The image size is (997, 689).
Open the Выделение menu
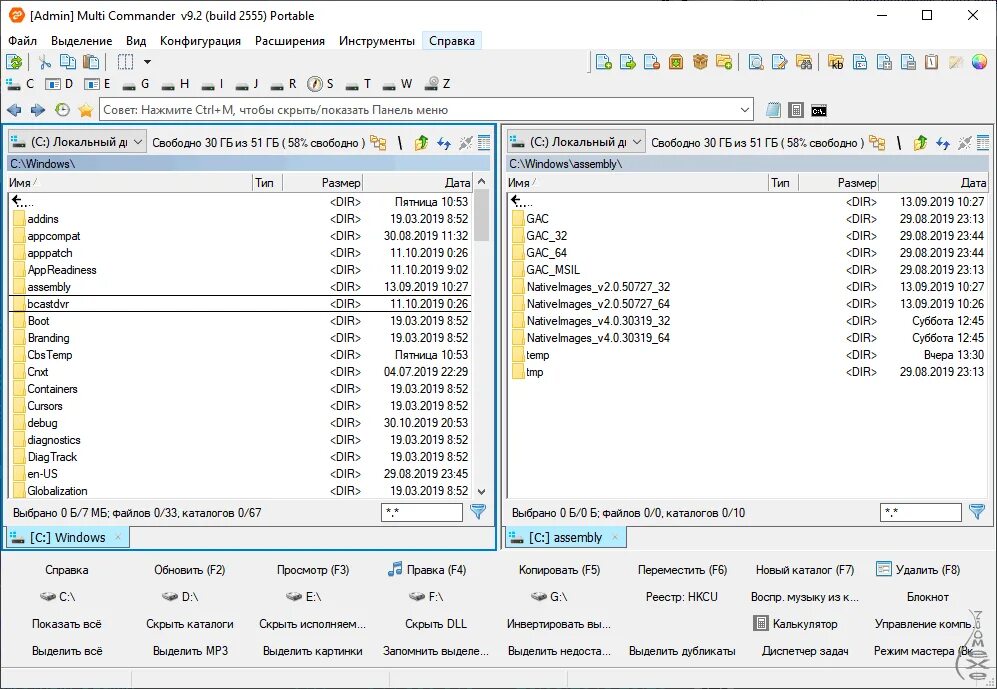81,41
